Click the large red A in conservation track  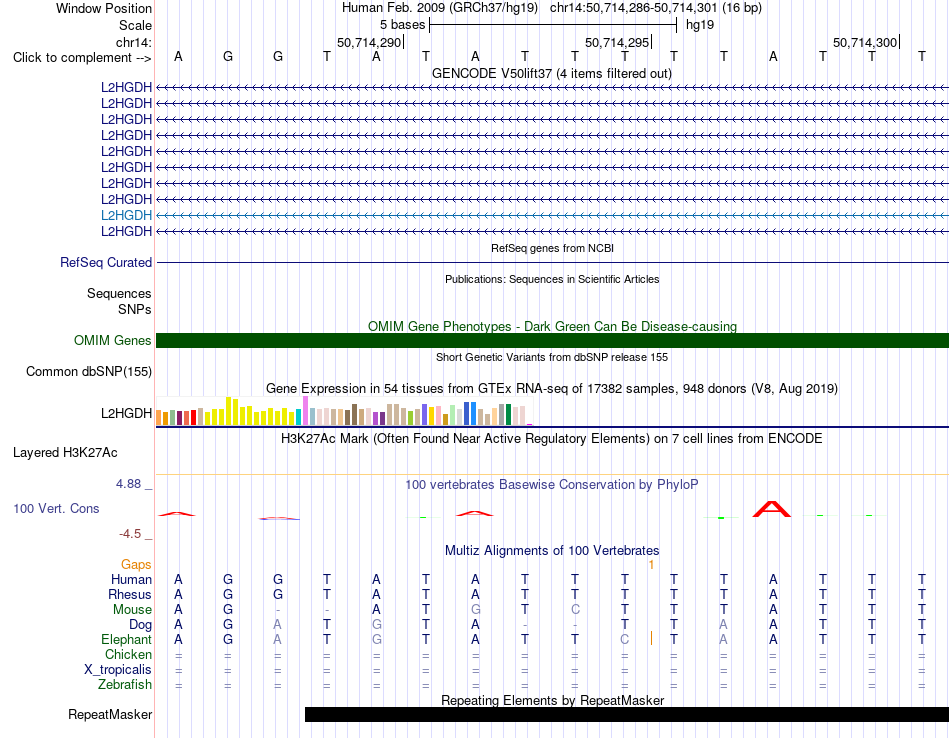tap(771, 509)
